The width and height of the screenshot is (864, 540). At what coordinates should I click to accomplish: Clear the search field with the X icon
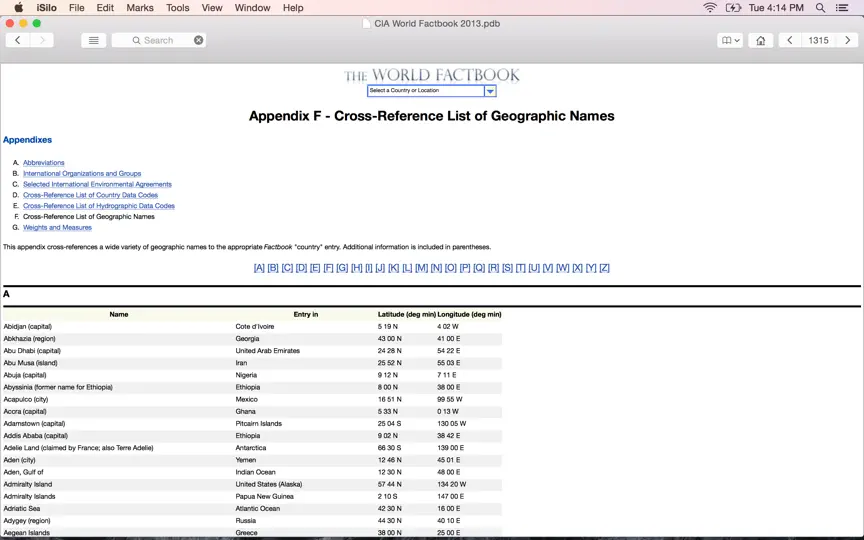[198, 40]
